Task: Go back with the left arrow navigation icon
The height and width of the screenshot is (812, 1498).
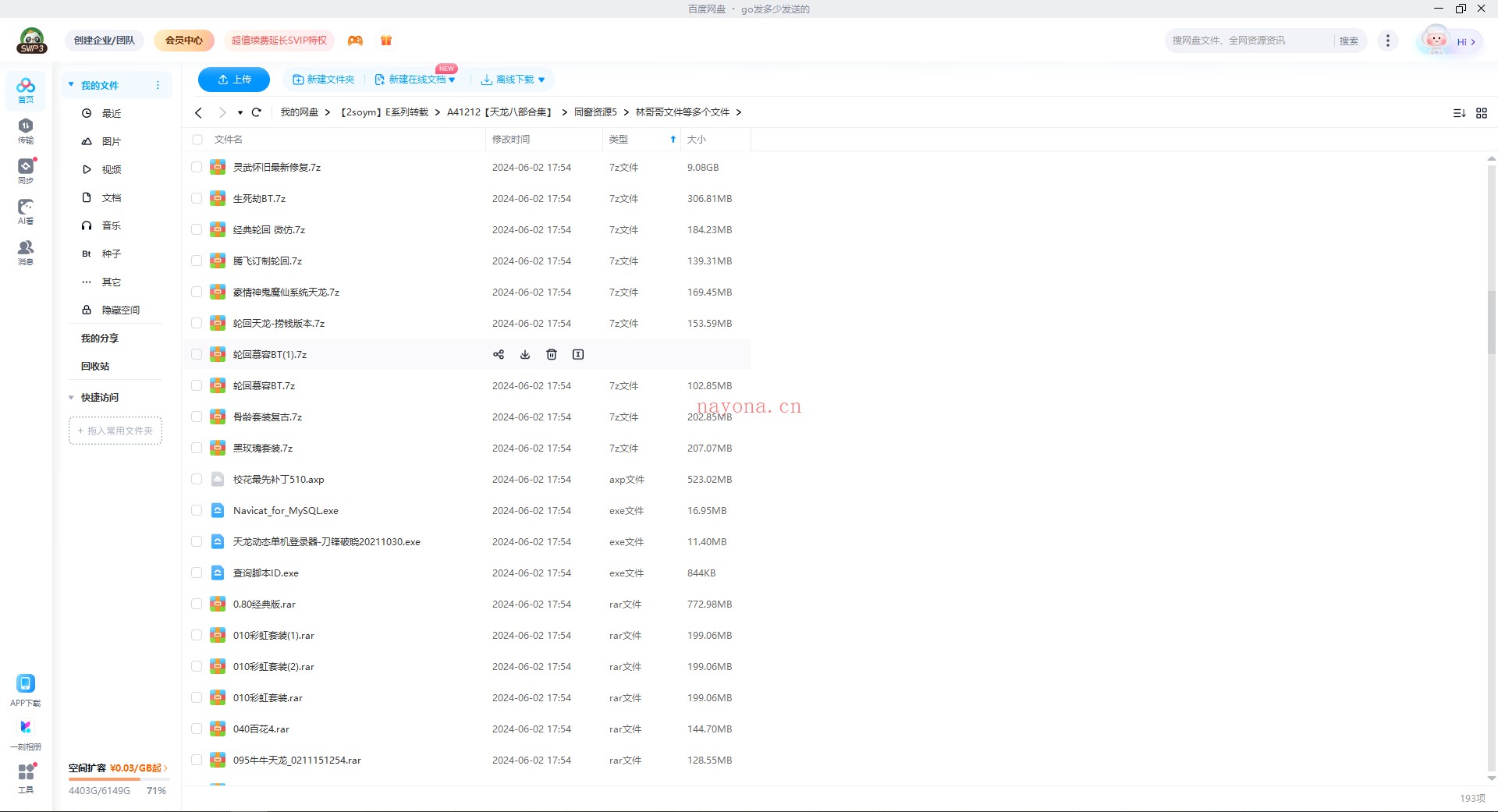Action: (199, 112)
